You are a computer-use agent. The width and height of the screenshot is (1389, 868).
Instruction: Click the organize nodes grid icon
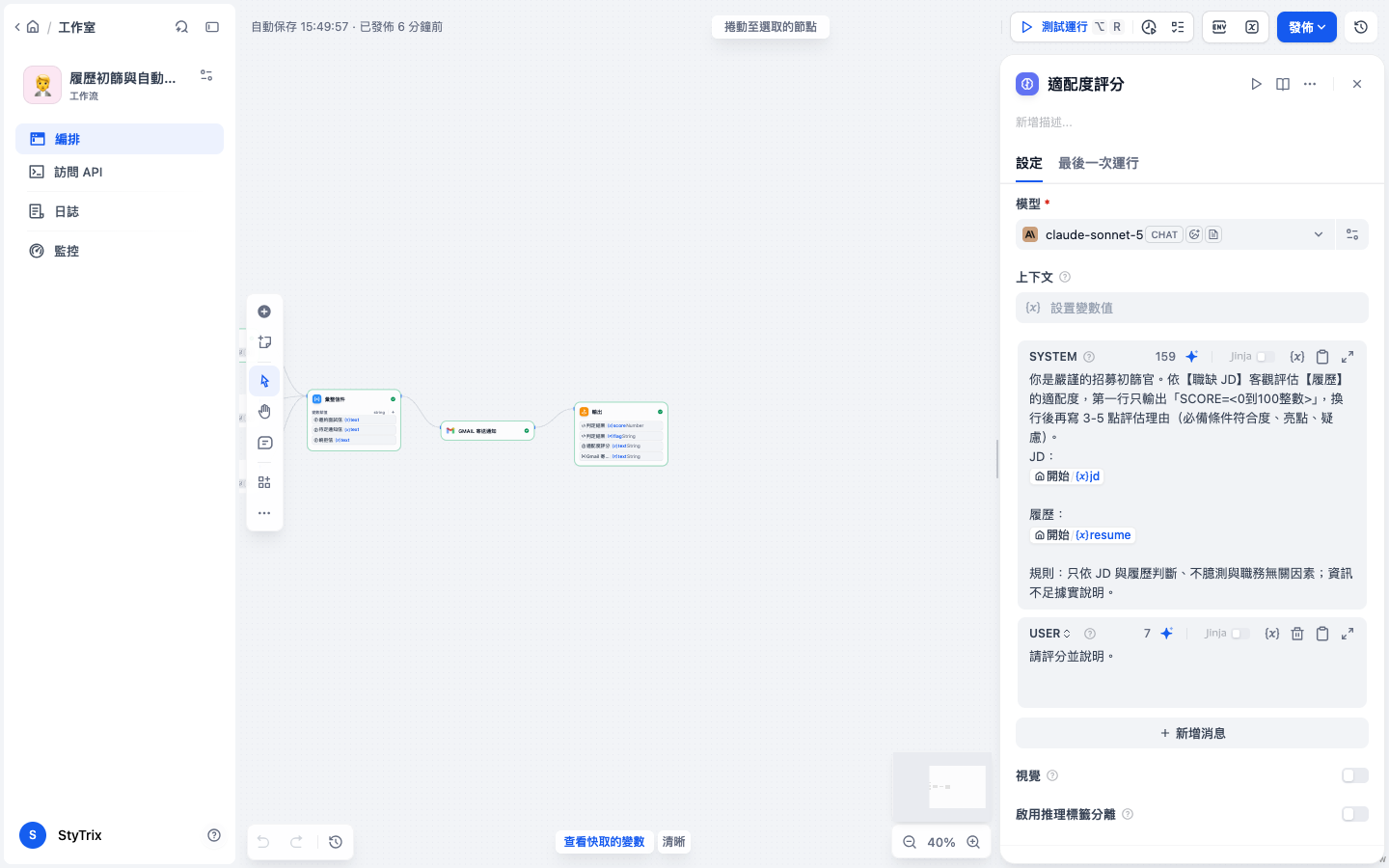click(x=264, y=482)
